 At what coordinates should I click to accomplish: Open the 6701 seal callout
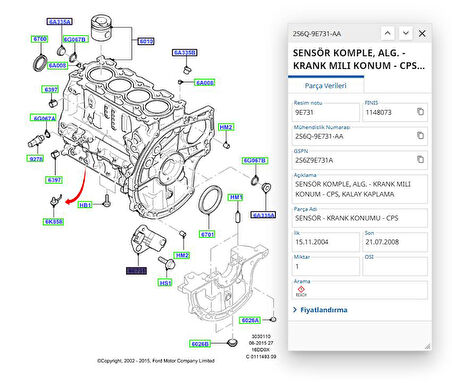[207, 234]
